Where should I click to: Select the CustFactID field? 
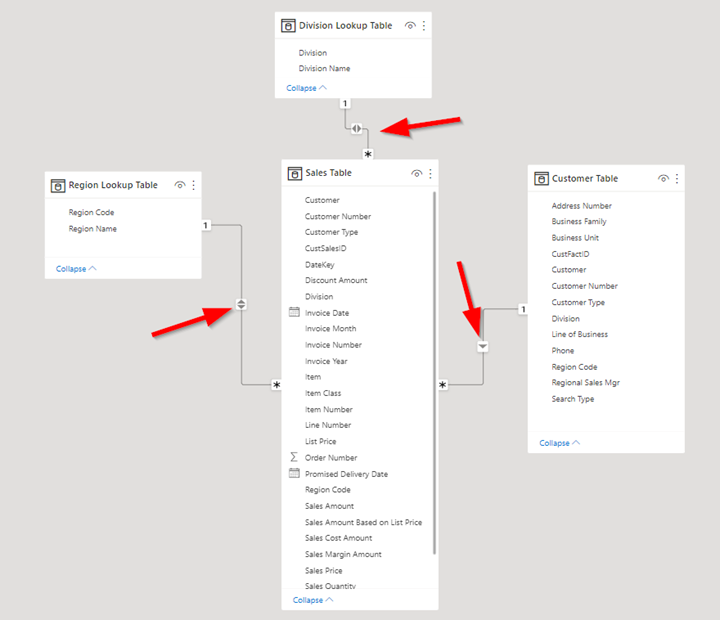coord(570,254)
